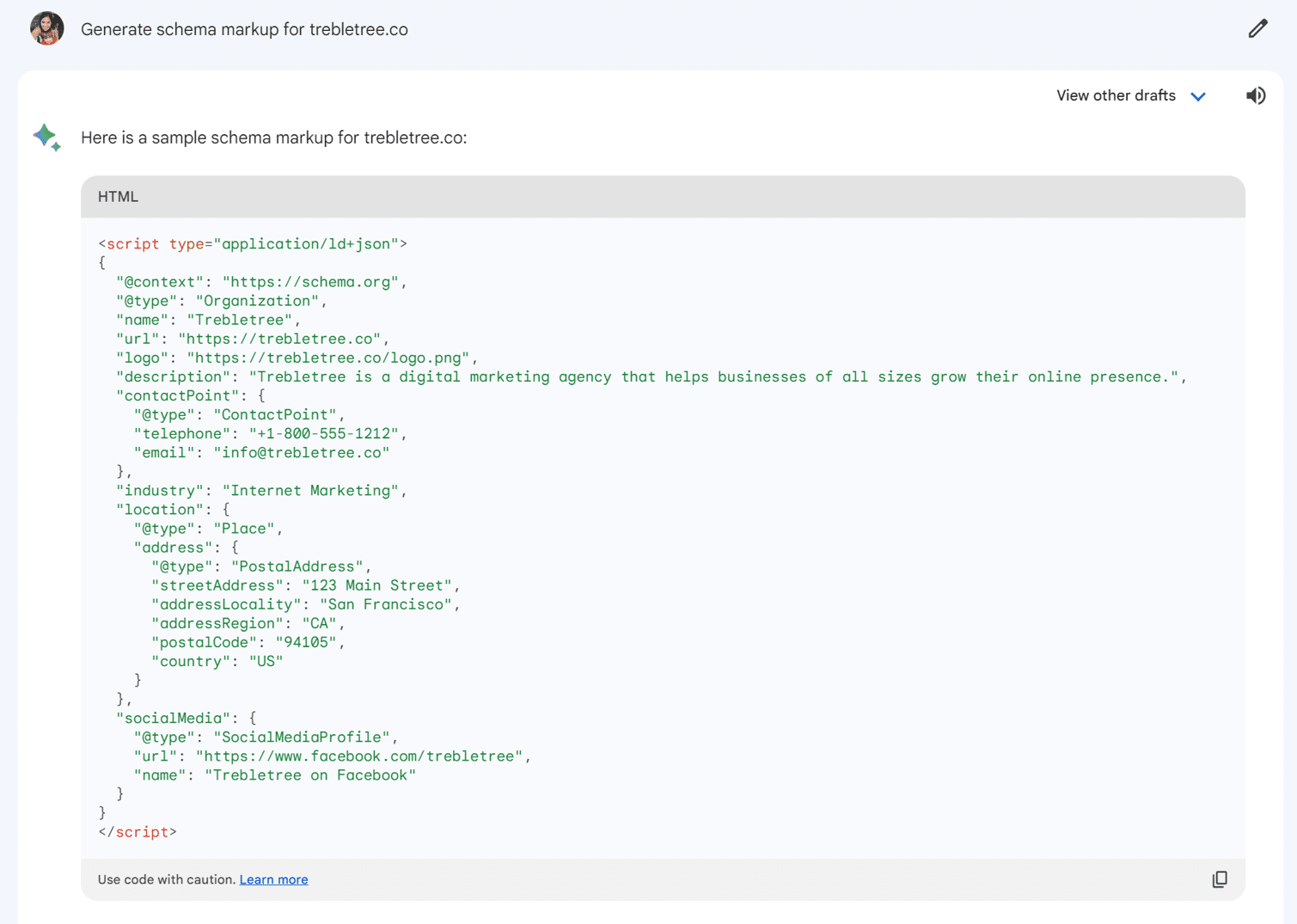1297x924 pixels.
Task: Click the "url": "https://trebletree.co" line
Action: pos(253,339)
